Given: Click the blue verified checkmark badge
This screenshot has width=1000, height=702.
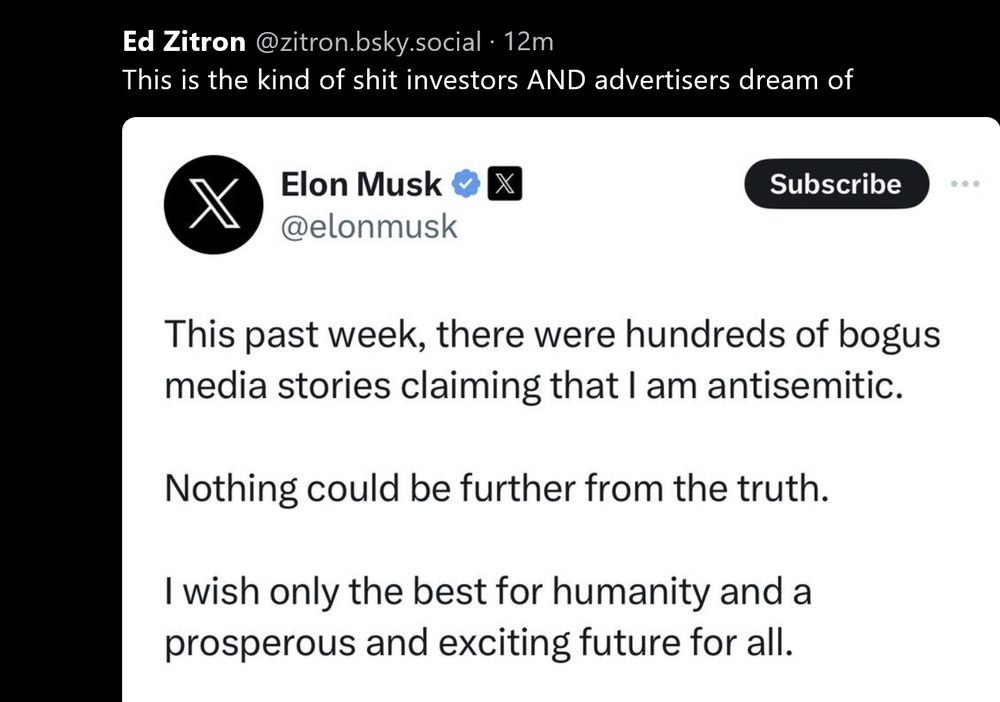Looking at the screenshot, I should 466,184.
